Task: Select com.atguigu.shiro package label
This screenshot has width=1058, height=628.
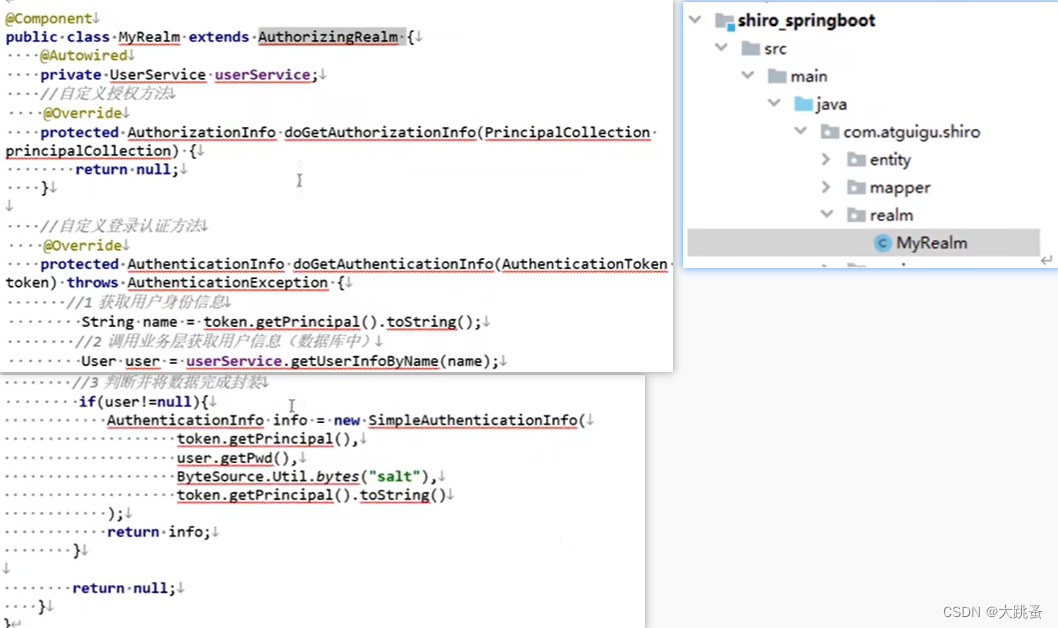Action: [912, 132]
